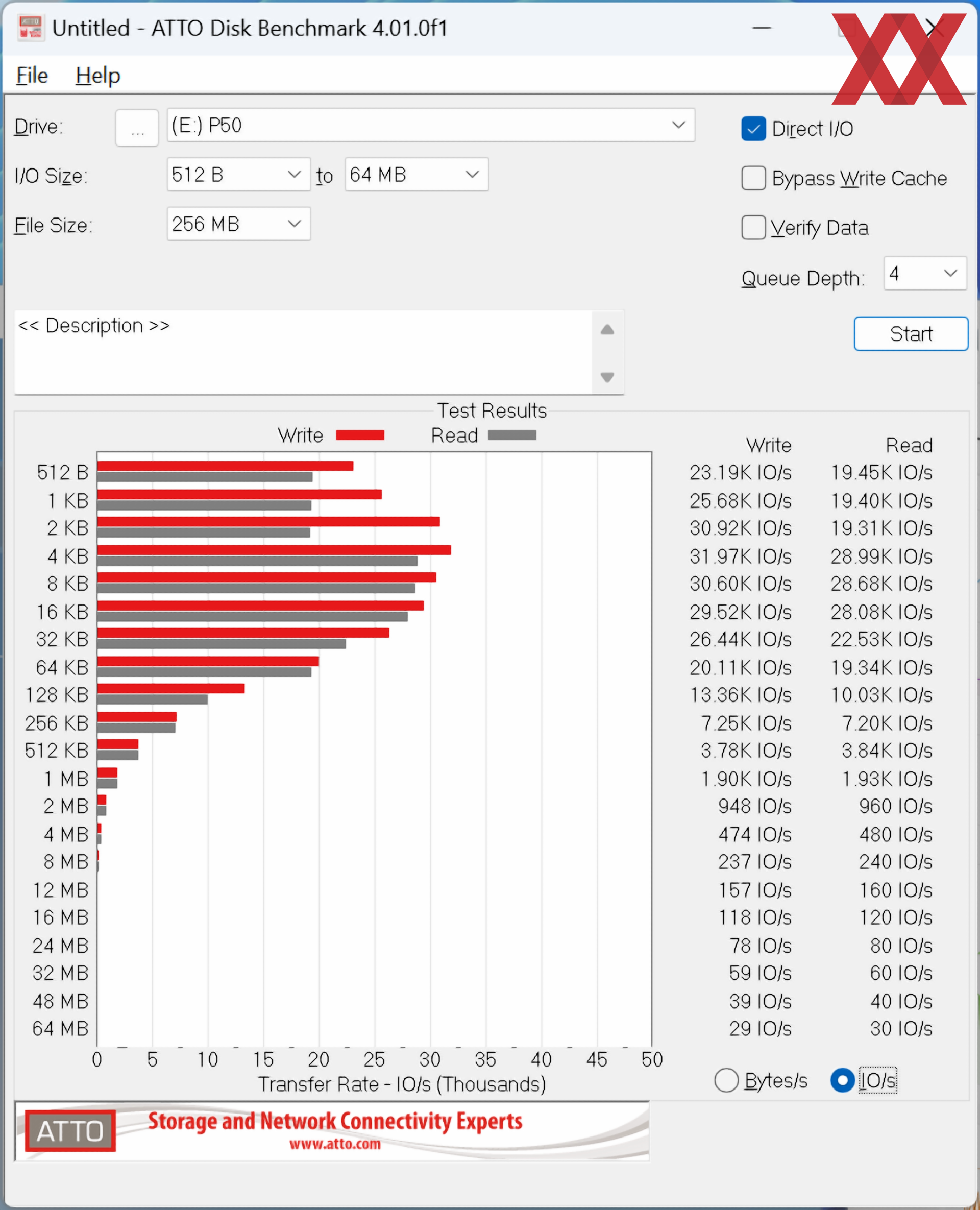Open the I/O Size 64 MB dropdown

(416, 175)
